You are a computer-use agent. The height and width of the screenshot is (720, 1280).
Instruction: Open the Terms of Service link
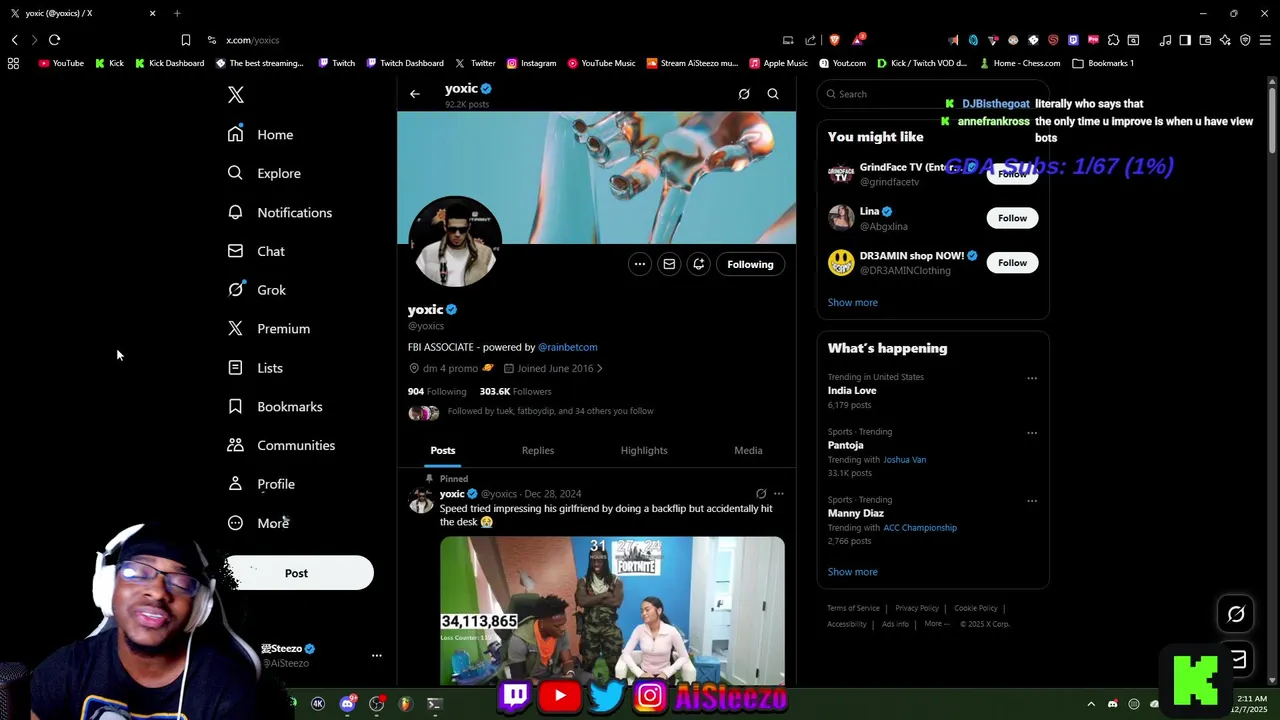853,608
